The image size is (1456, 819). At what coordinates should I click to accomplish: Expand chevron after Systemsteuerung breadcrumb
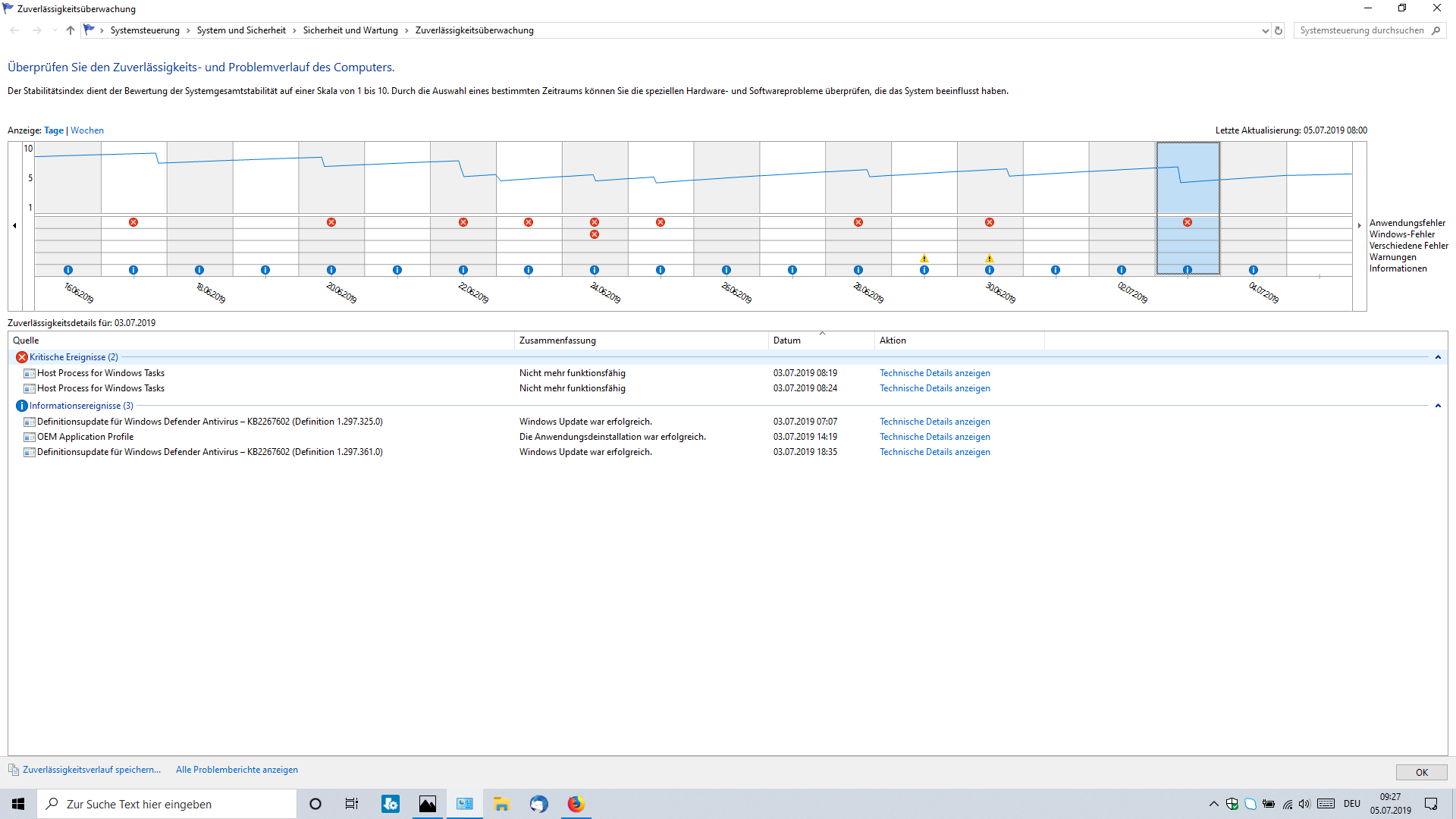[188, 30]
